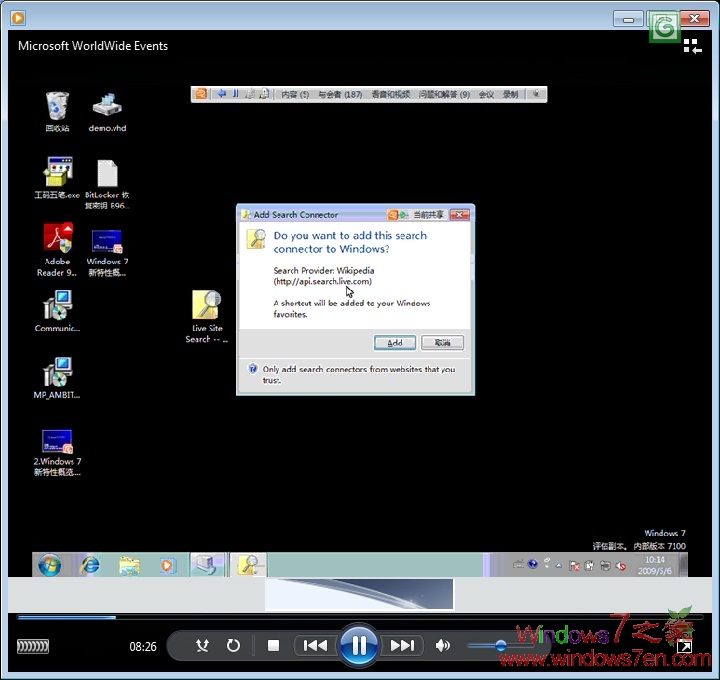This screenshot has width=720, height=680.
Task: Click the document share toolbar icon
Action: click(x=264, y=94)
